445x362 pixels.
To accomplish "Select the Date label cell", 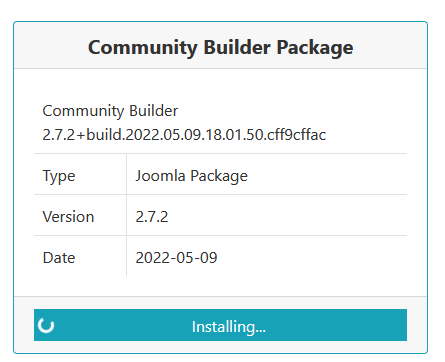I will [x=80, y=256].
